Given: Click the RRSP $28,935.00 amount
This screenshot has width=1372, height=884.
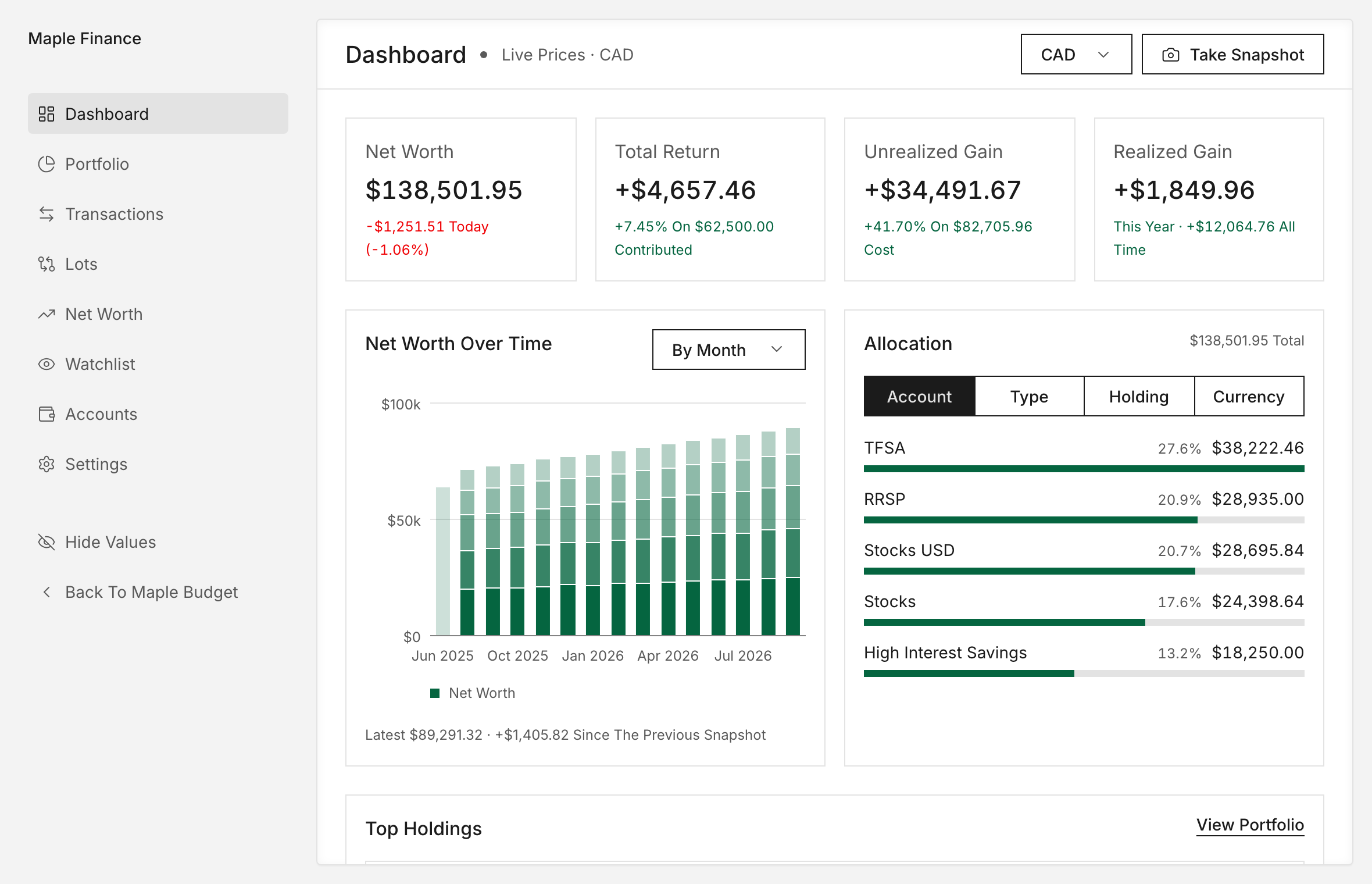Looking at the screenshot, I should [1258, 499].
